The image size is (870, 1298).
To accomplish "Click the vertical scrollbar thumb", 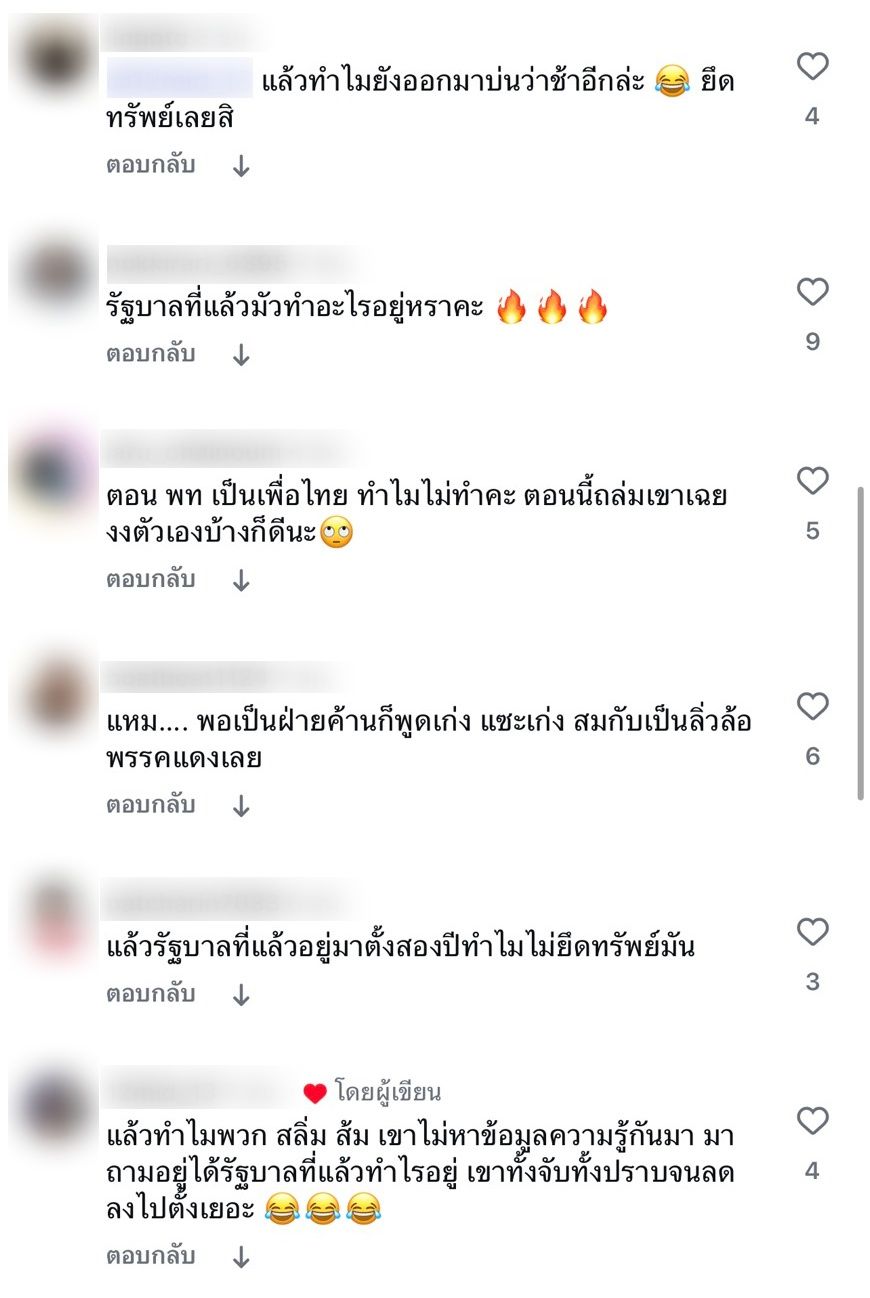I will tap(861, 643).
